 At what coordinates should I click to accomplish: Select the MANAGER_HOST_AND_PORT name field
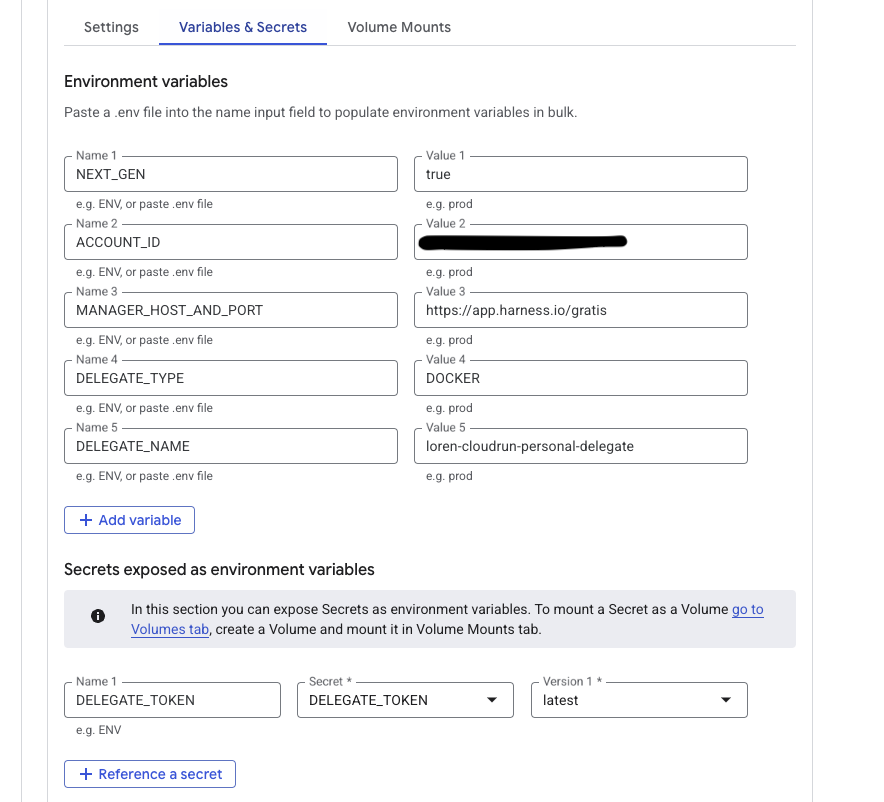(231, 310)
